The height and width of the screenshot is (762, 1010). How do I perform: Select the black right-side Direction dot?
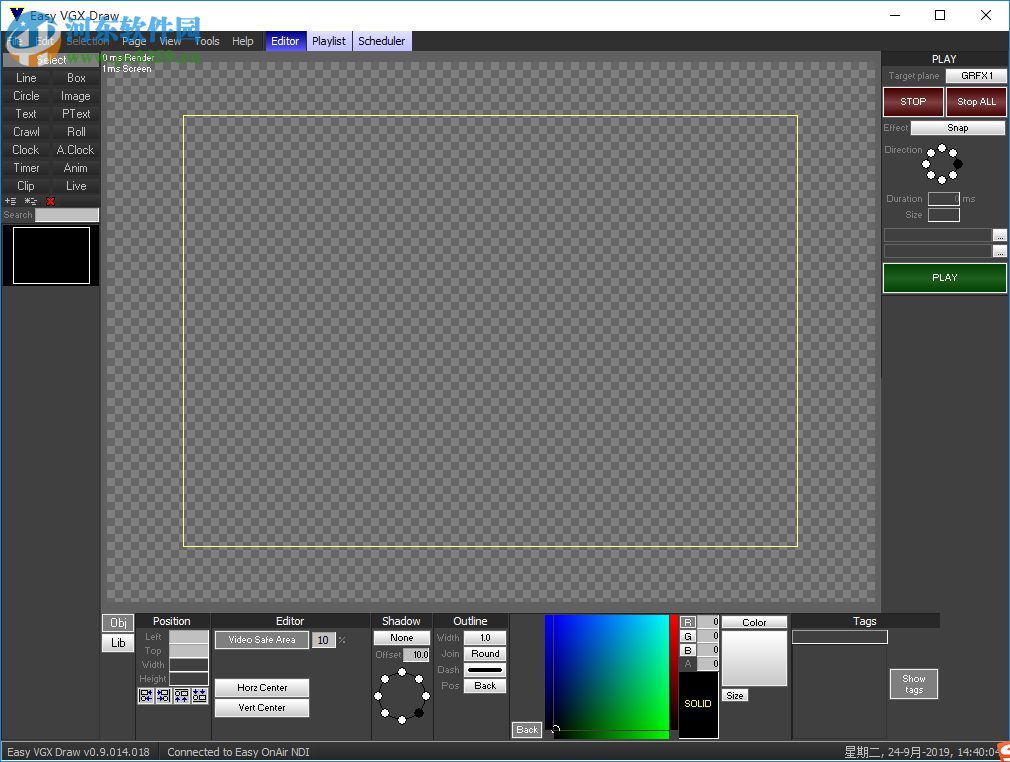pyautogui.click(x=958, y=164)
